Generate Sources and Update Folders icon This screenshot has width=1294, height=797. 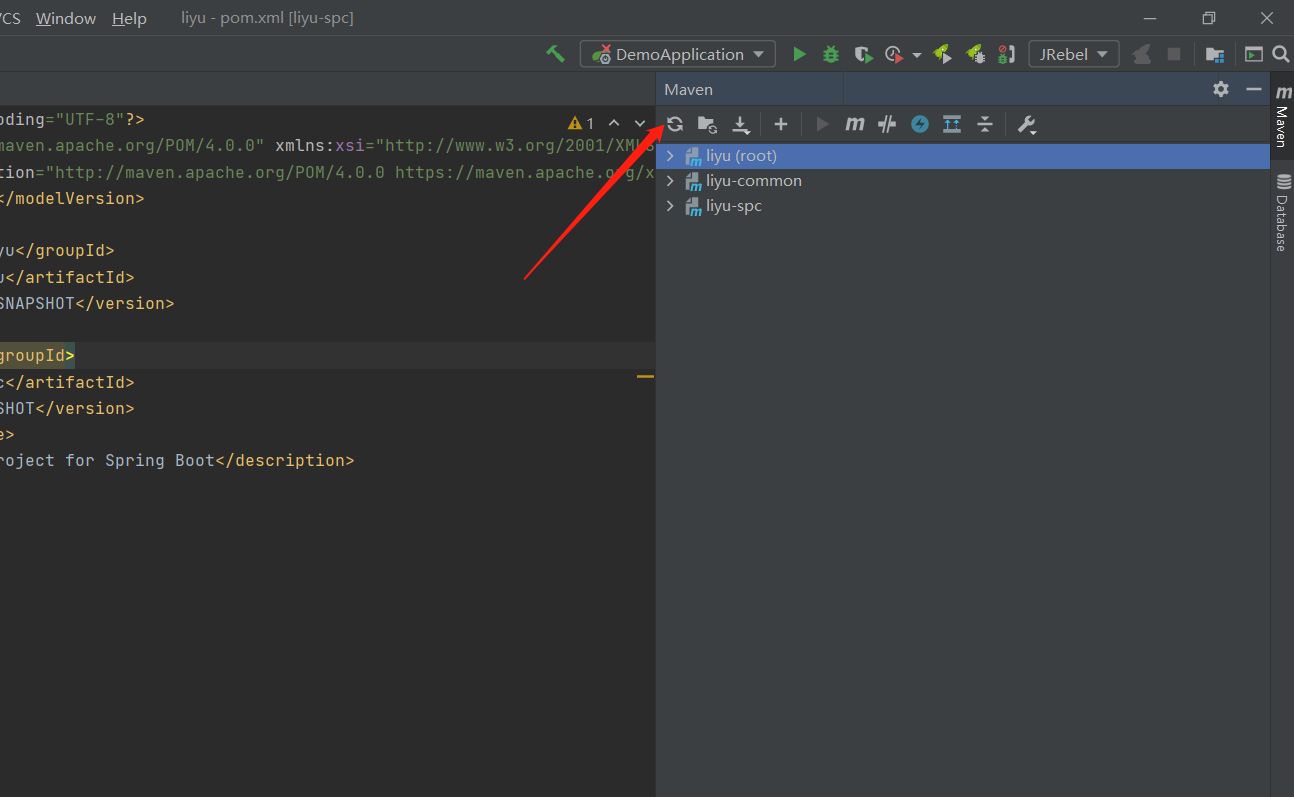click(x=707, y=124)
